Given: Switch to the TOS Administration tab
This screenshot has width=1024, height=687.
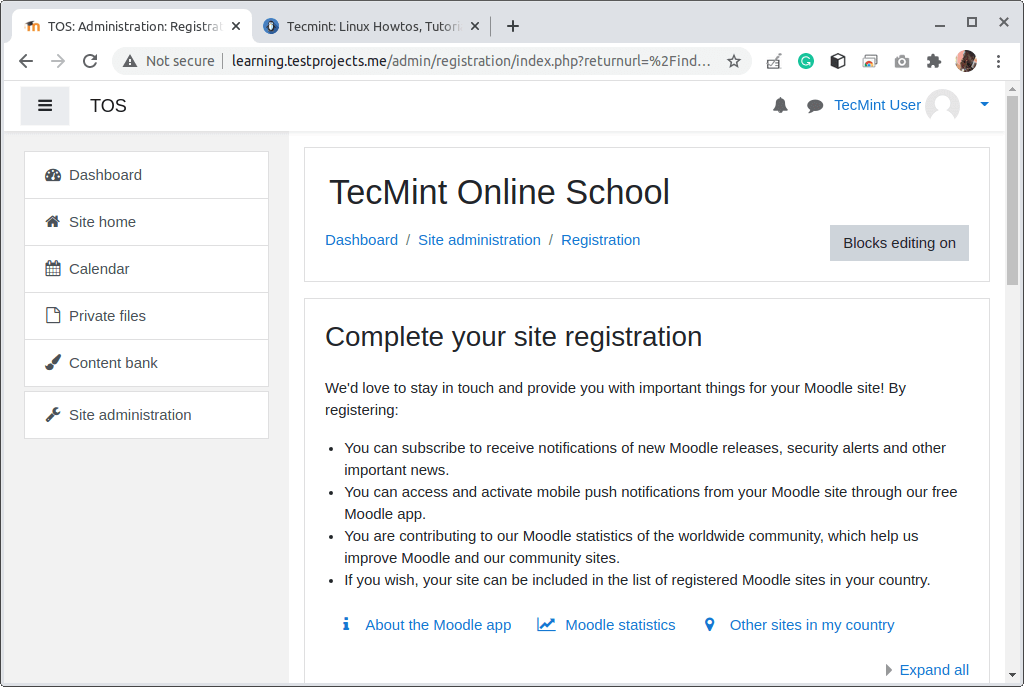Looking at the screenshot, I should [131, 26].
